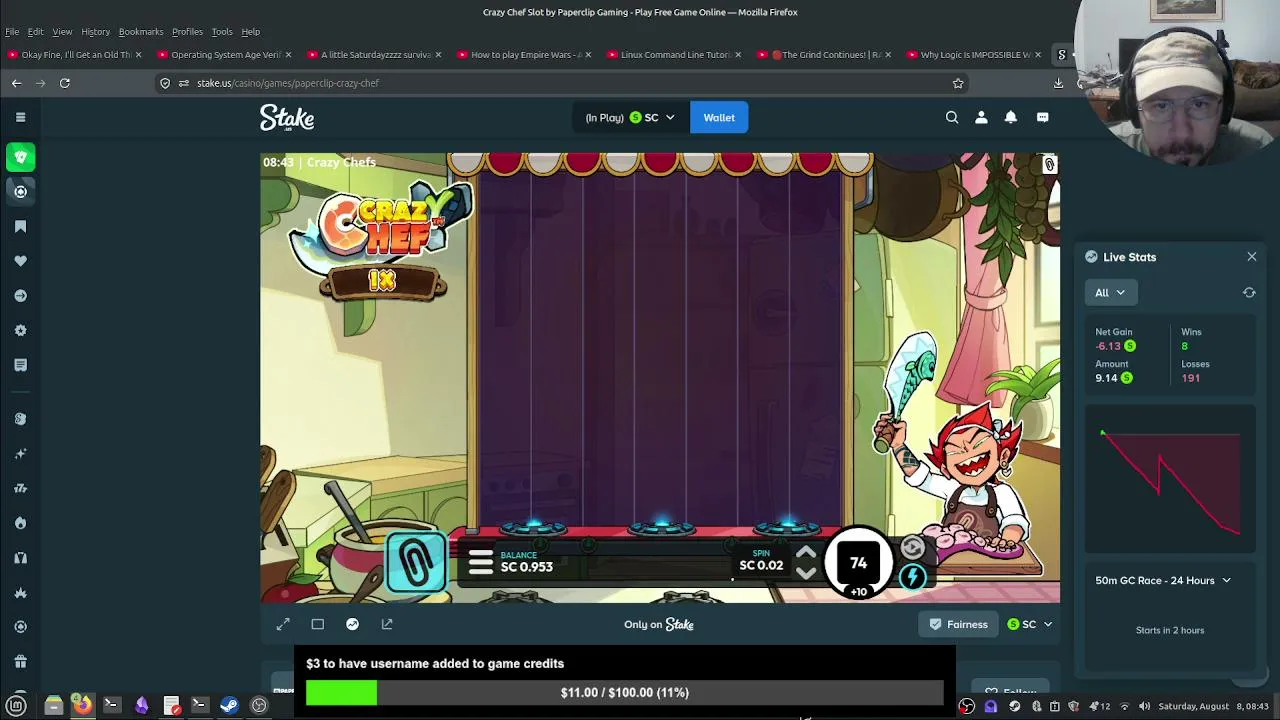Expand the SC currency dropdown below the game
This screenshot has height=720, width=1280.
(1029, 624)
